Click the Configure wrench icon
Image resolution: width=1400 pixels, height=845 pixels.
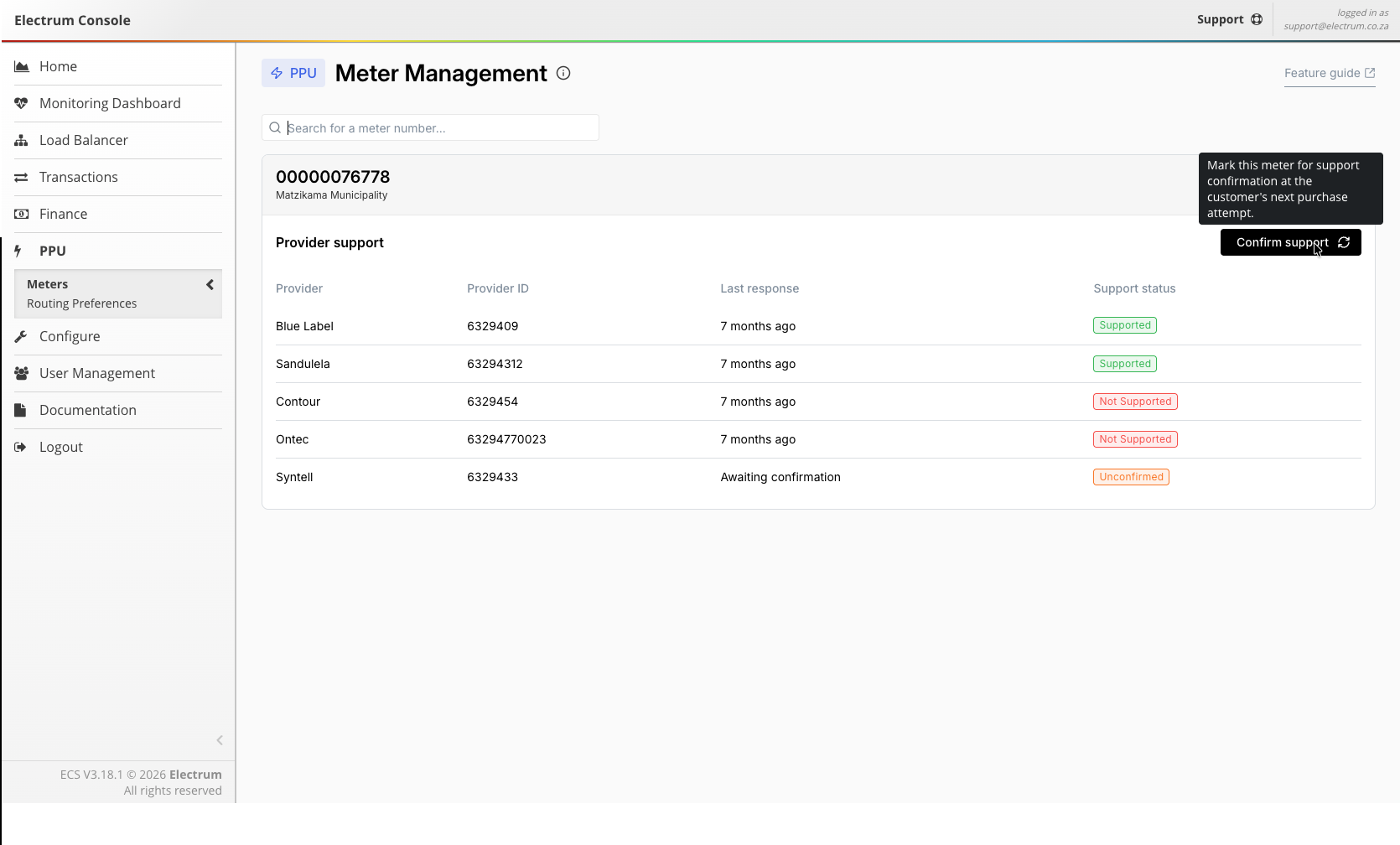tap(22, 336)
